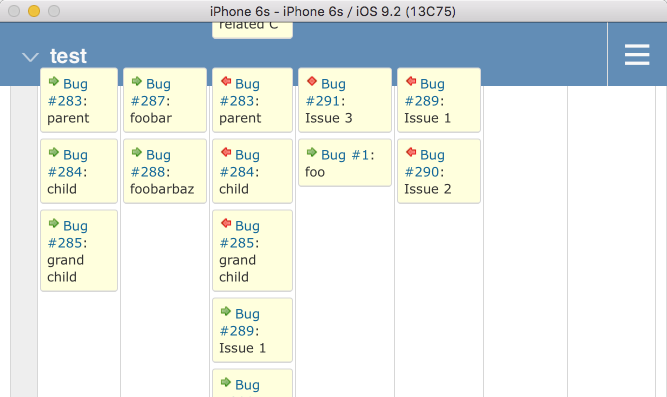Open the hamburger menu icon
This screenshot has width=667, height=397.
[x=637, y=54]
